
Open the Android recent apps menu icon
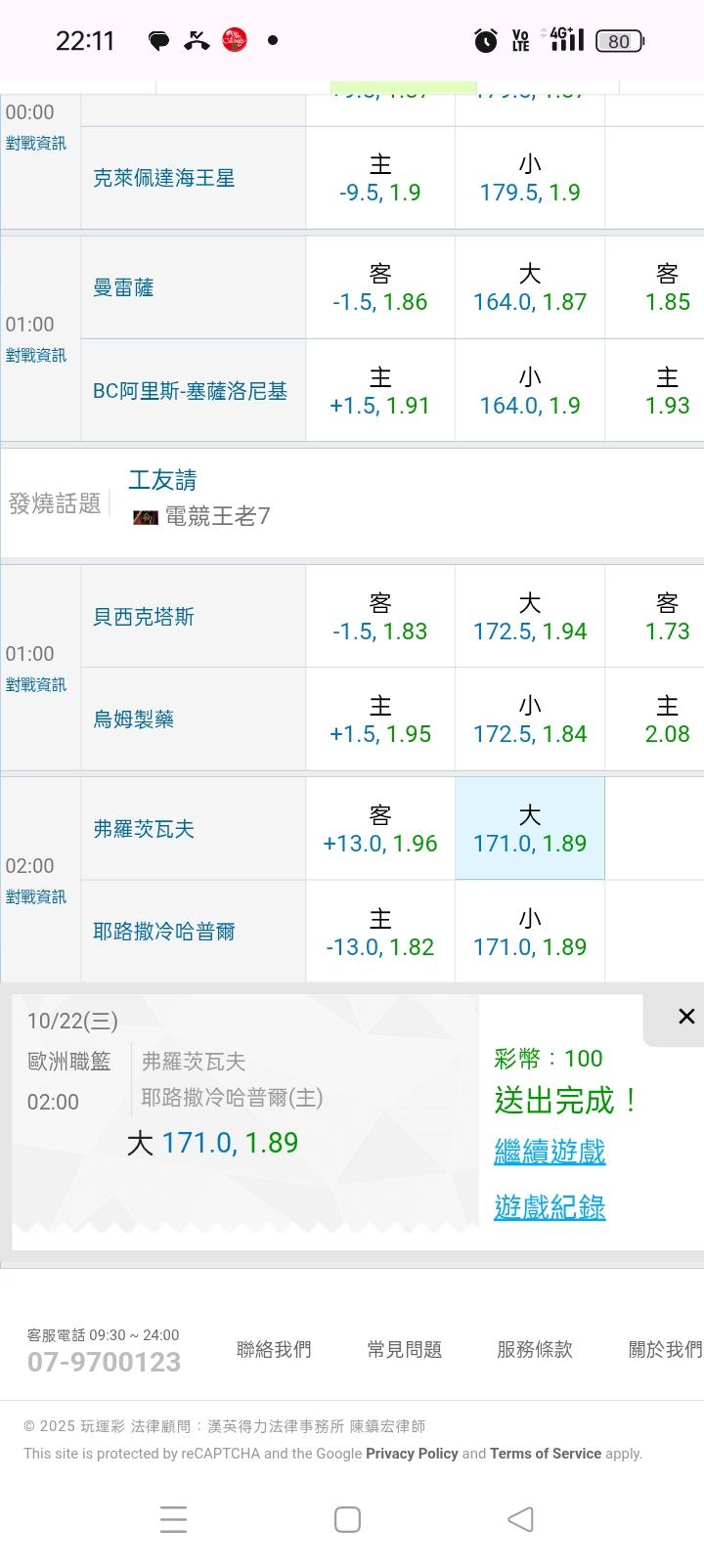pyautogui.click(x=173, y=1519)
